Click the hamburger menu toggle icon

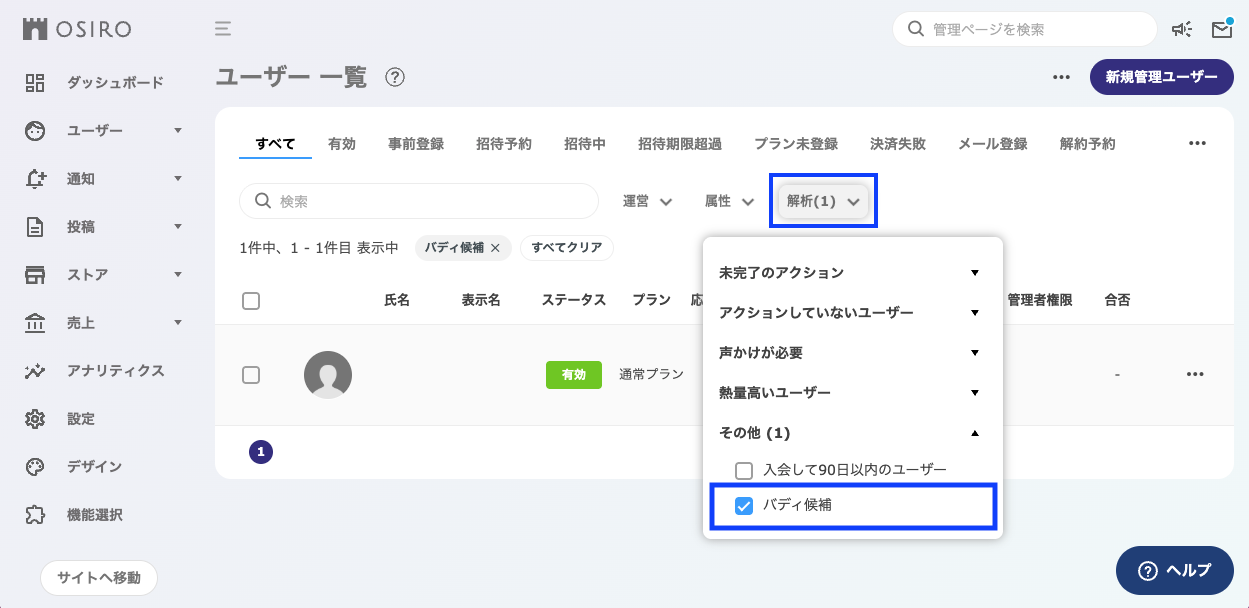[223, 28]
